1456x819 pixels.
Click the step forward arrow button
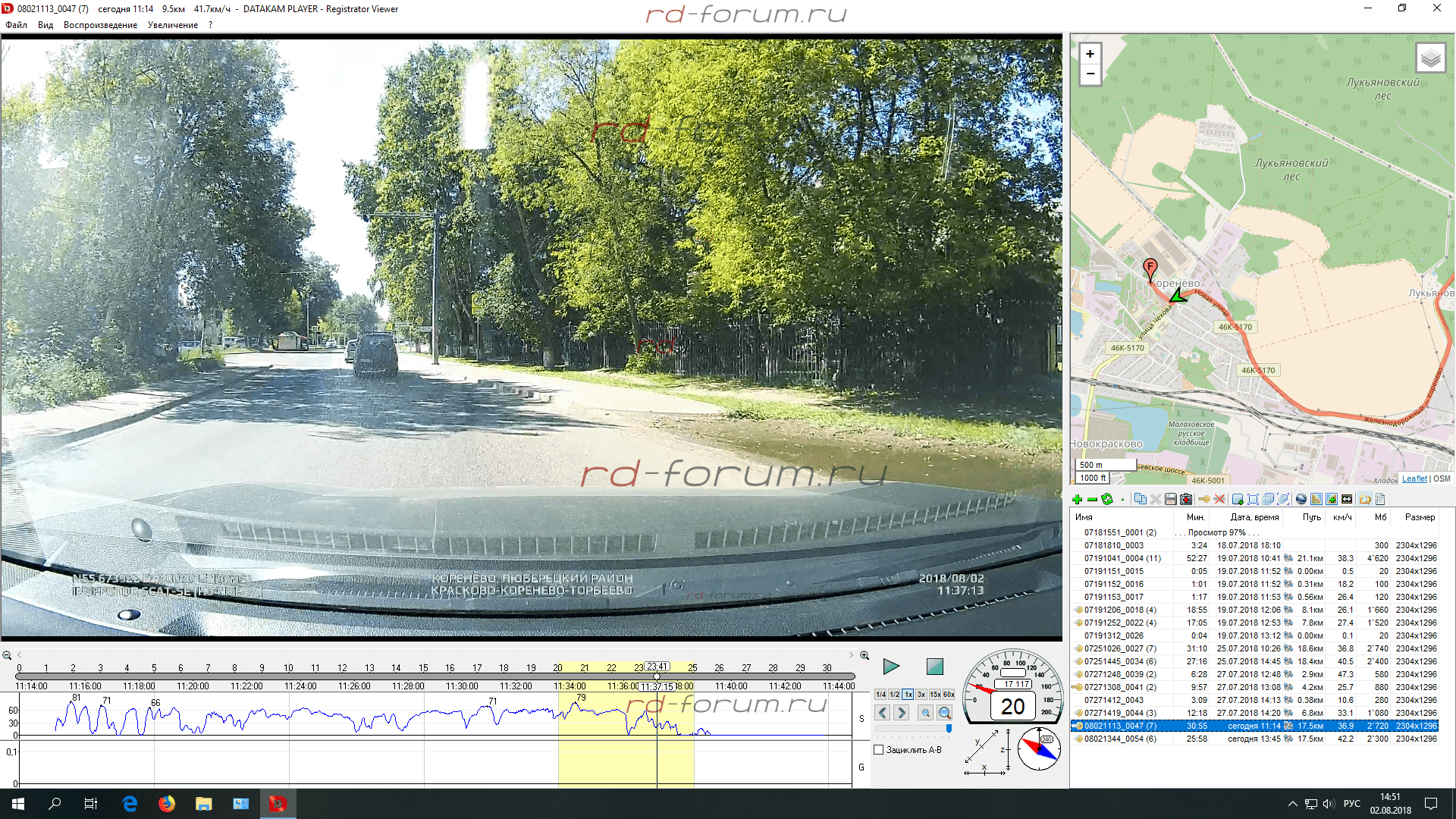coord(902,713)
